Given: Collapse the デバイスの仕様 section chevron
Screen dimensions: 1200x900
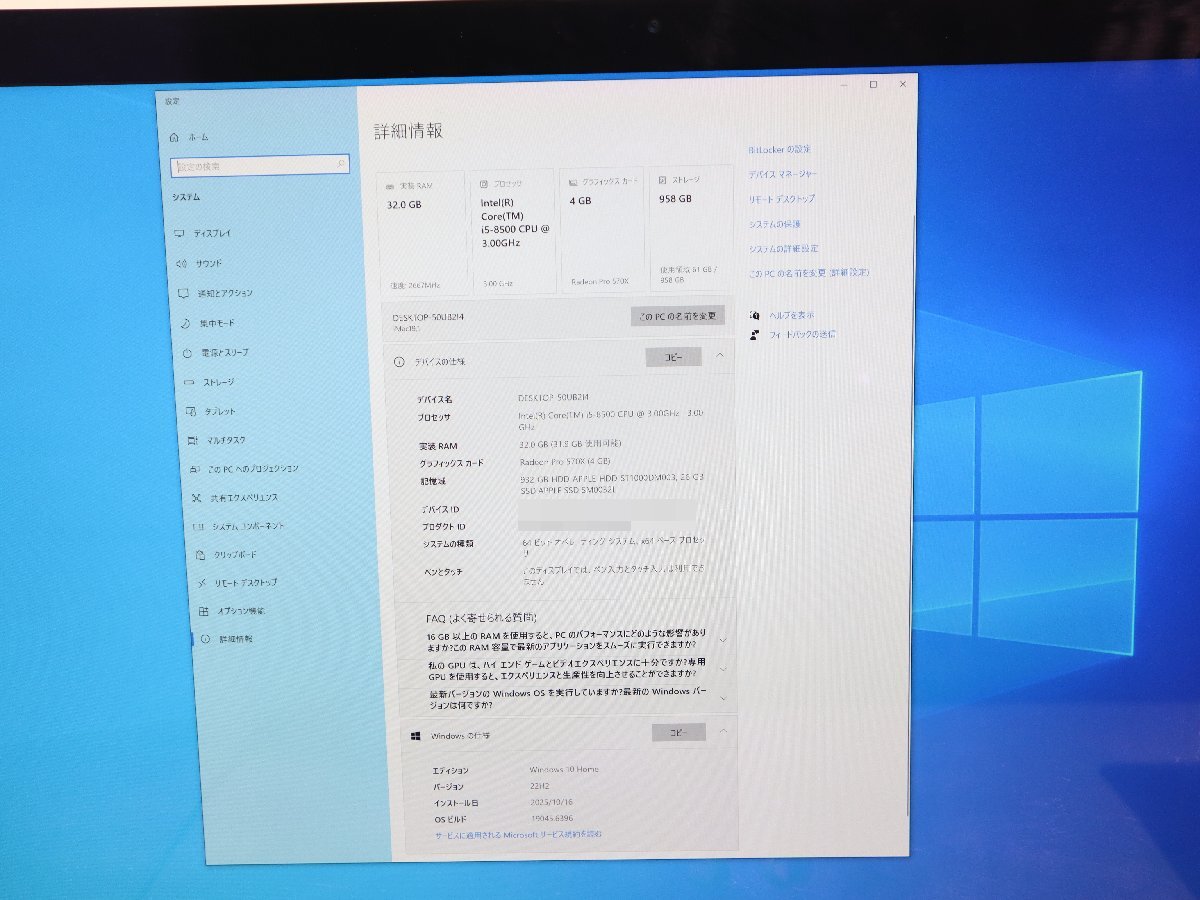Looking at the screenshot, I should click(x=719, y=355).
